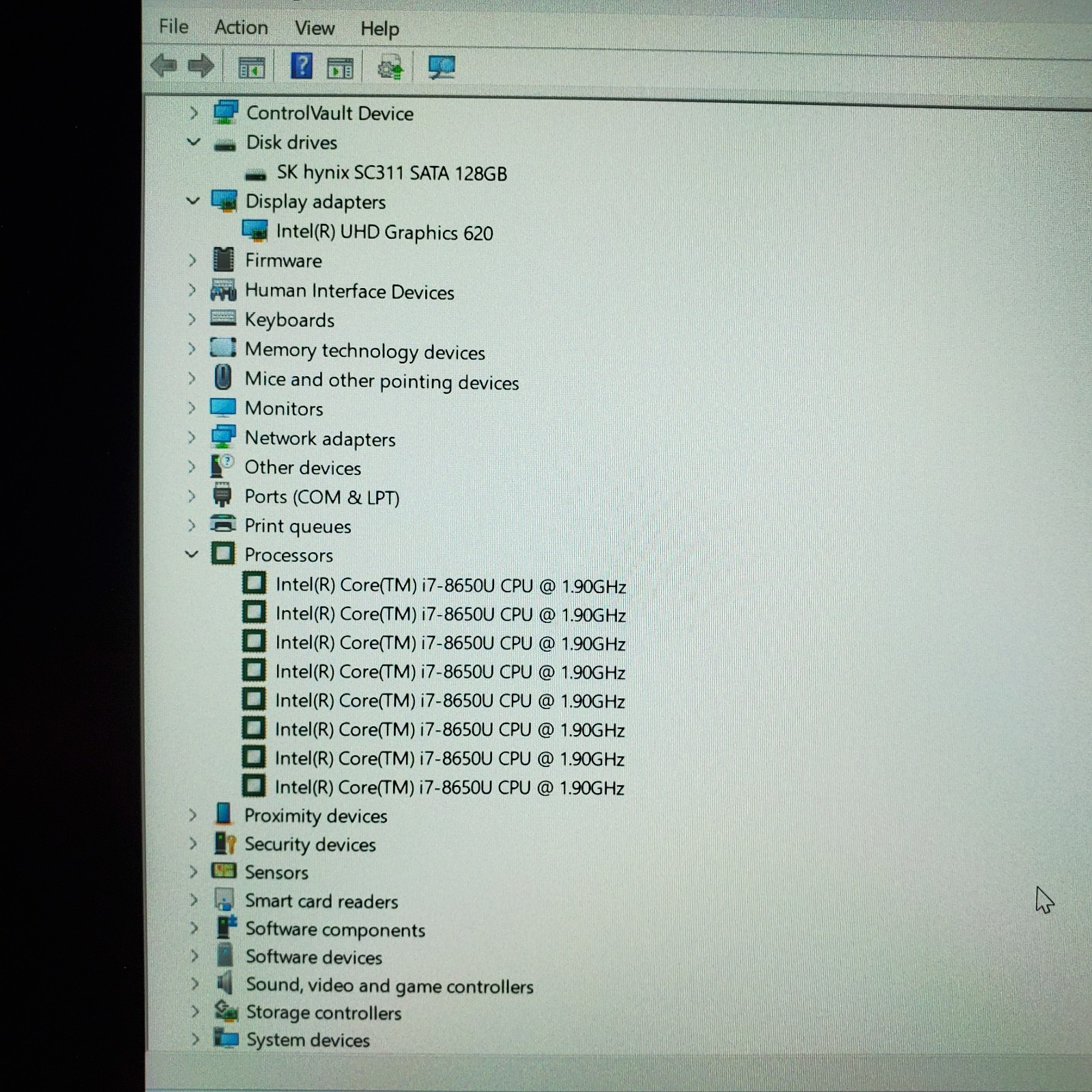
Task: Expand the Human Interface Devices node
Action: (192, 290)
